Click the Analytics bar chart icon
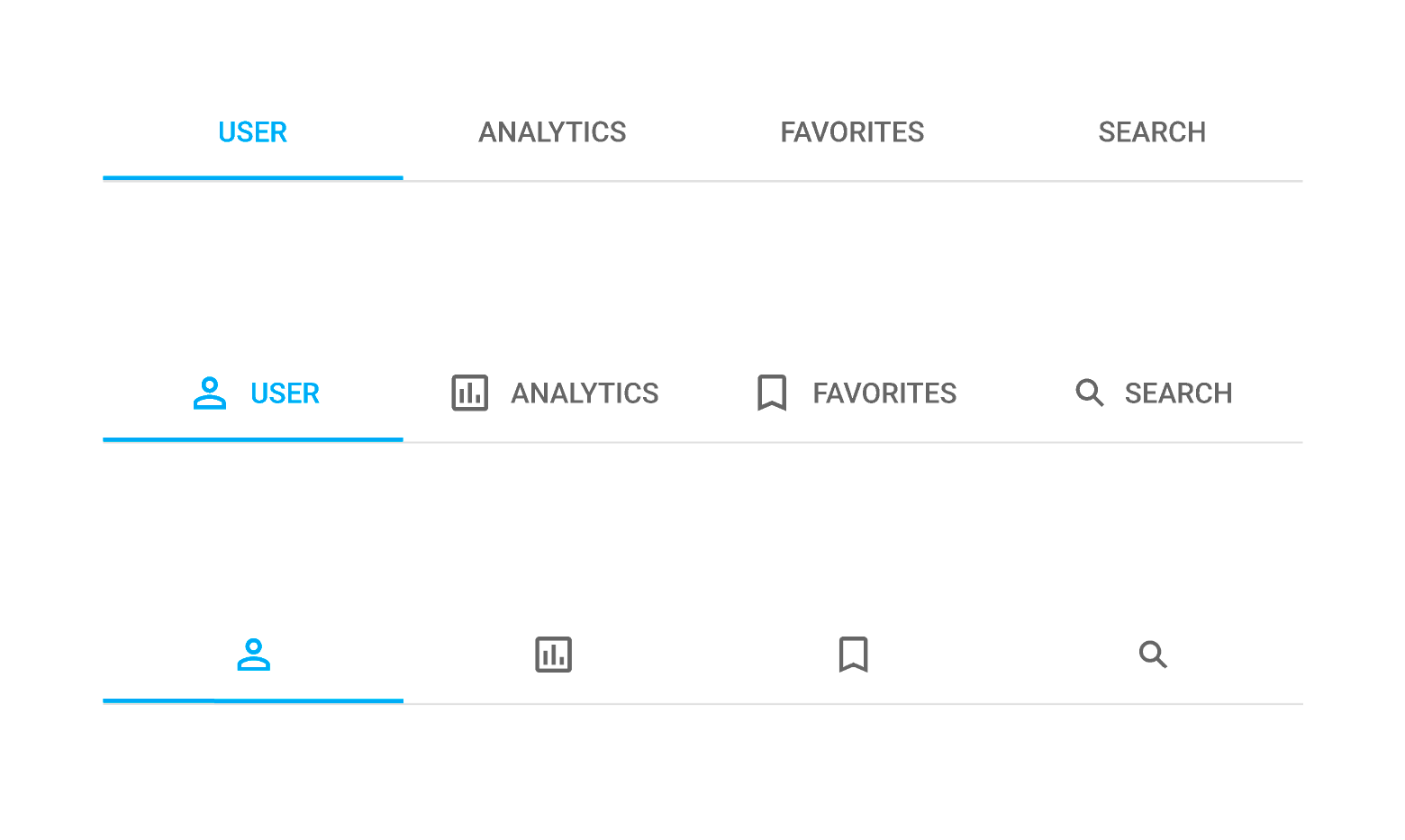Image resolution: width=1405 pixels, height=840 pixels. click(x=469, y=393)
